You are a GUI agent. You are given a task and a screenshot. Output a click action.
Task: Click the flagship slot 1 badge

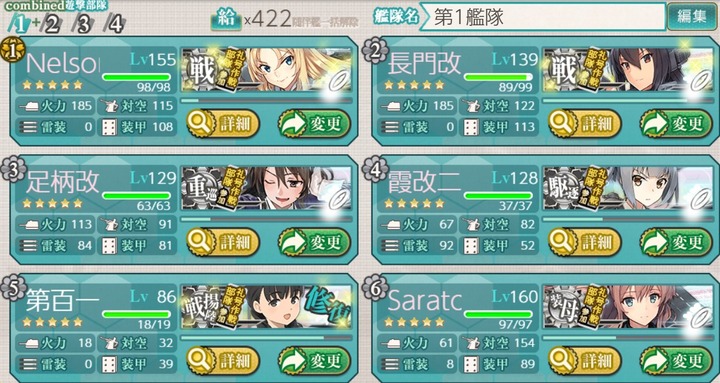(x=12, y=51)
